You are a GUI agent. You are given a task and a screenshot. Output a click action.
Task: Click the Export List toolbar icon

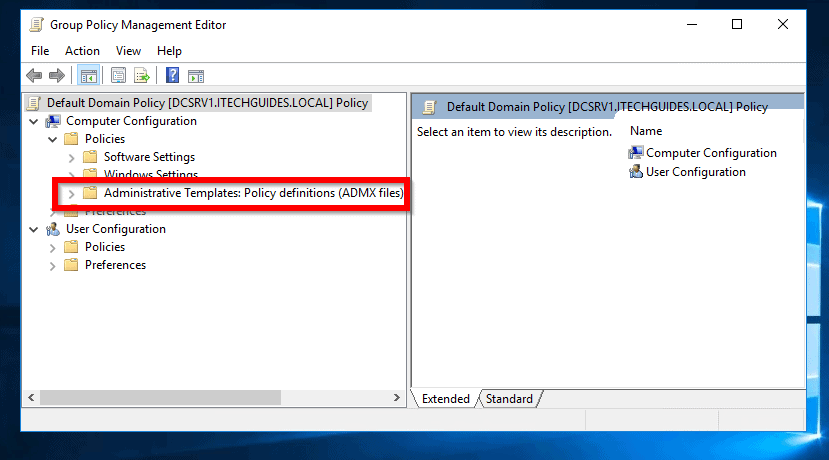pos(142,76)
